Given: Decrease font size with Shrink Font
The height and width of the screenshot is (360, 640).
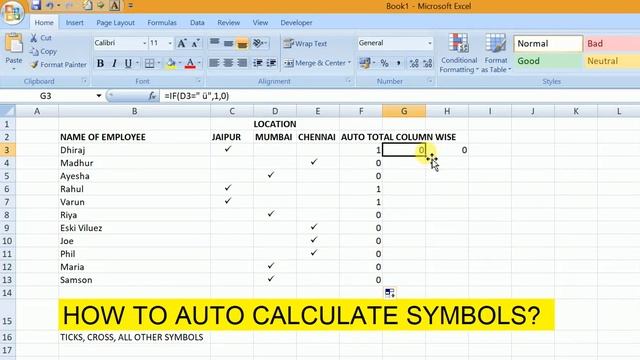Looking at the screenshot, I should (x=196, y=43).
